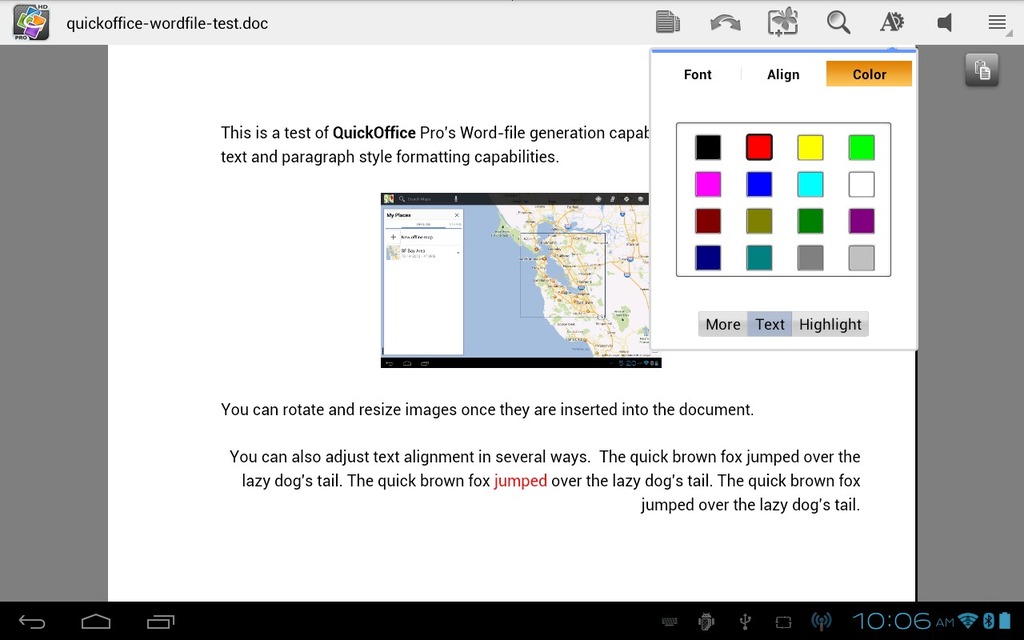Click the bold word "QuickOffice"
The width and height of the screenshot is (1024, 640).
coord(374,133)
